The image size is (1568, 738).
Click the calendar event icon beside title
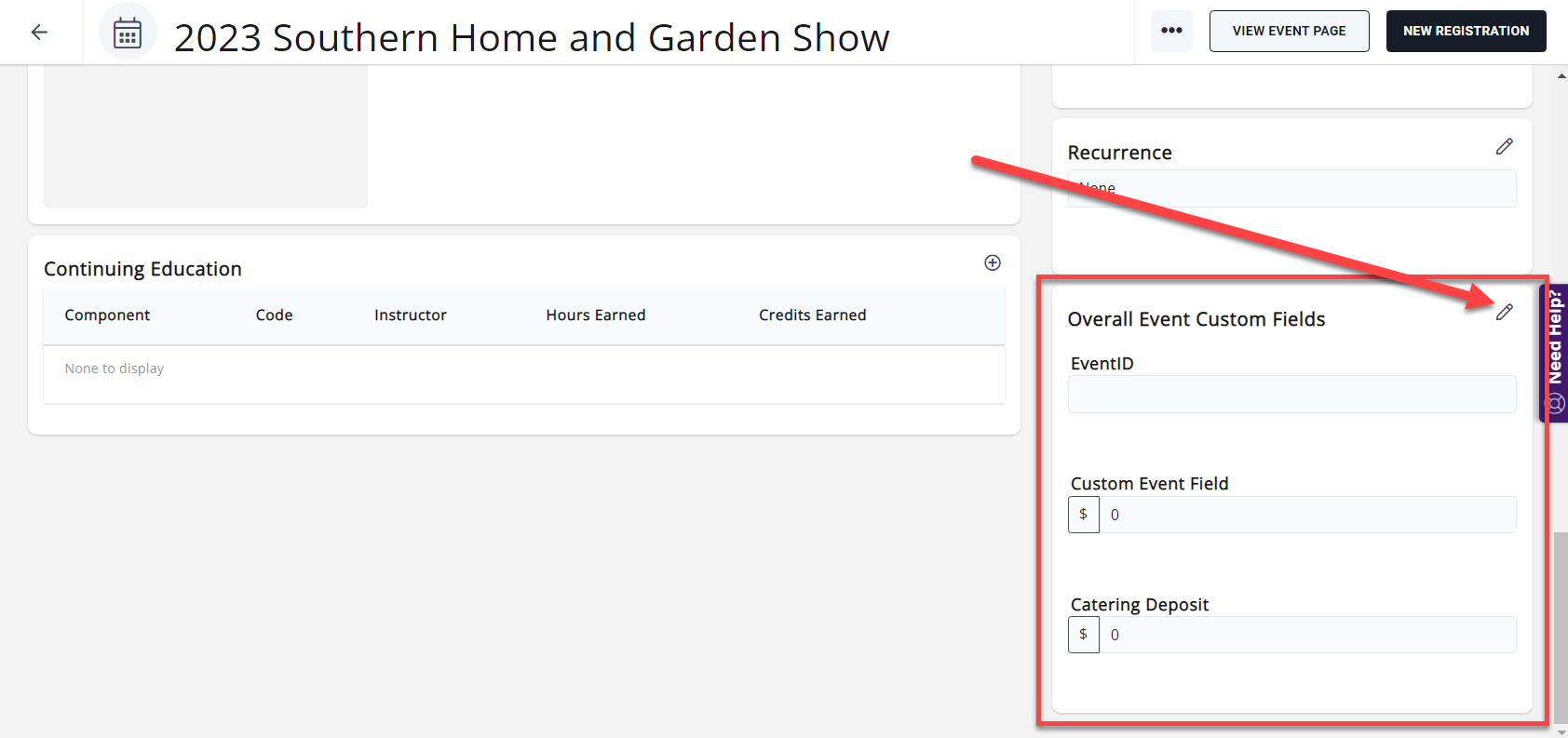pyautogui.click(x=128, y=34)
